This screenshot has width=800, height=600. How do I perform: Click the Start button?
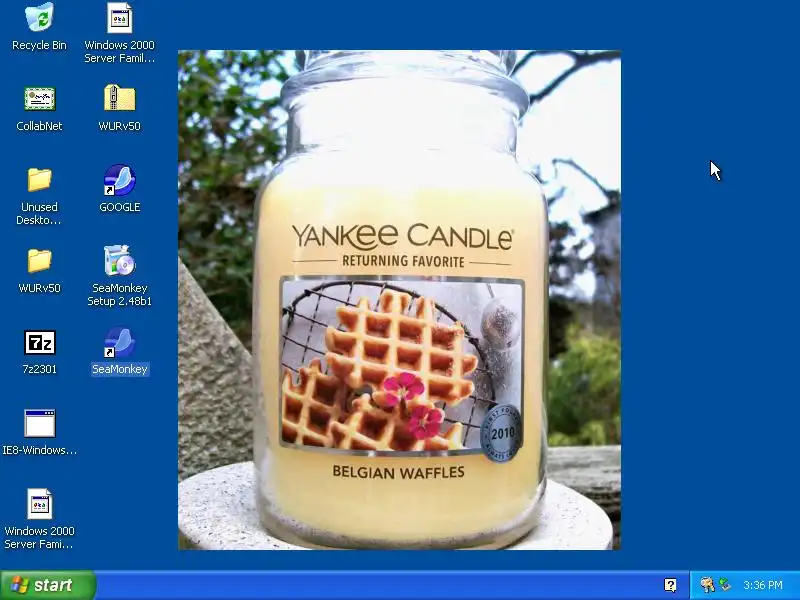click(x=48, y=585)
